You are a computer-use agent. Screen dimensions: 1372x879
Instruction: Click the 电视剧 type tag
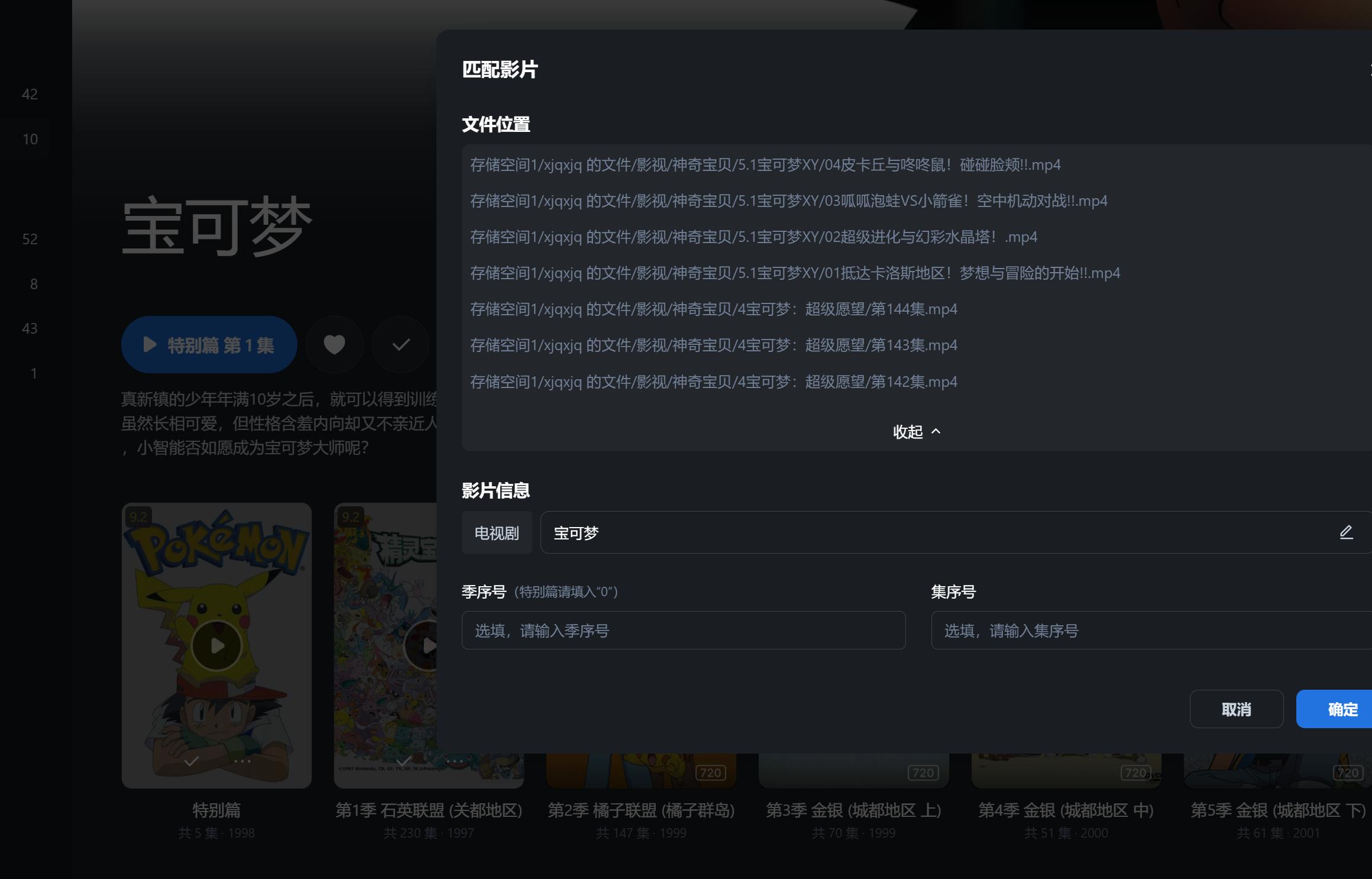(x=497, y=533)
